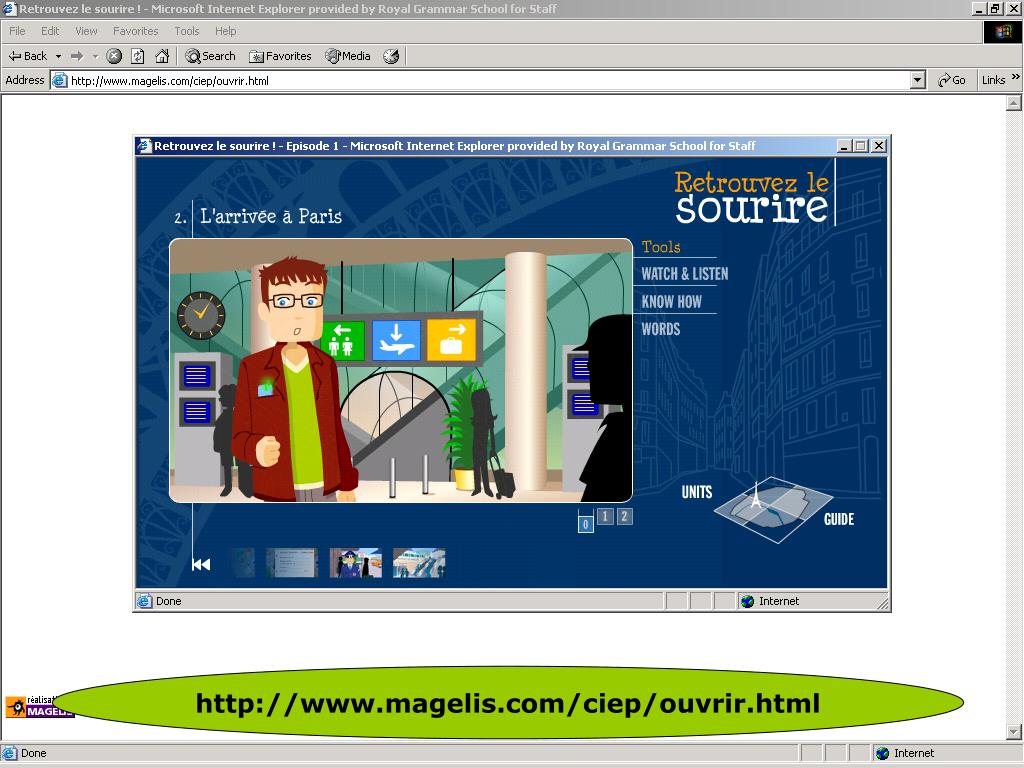Viewport: 1024px width, 768px height.
Task: Click the Back arrow toolbar button
Action: point(27,56)
